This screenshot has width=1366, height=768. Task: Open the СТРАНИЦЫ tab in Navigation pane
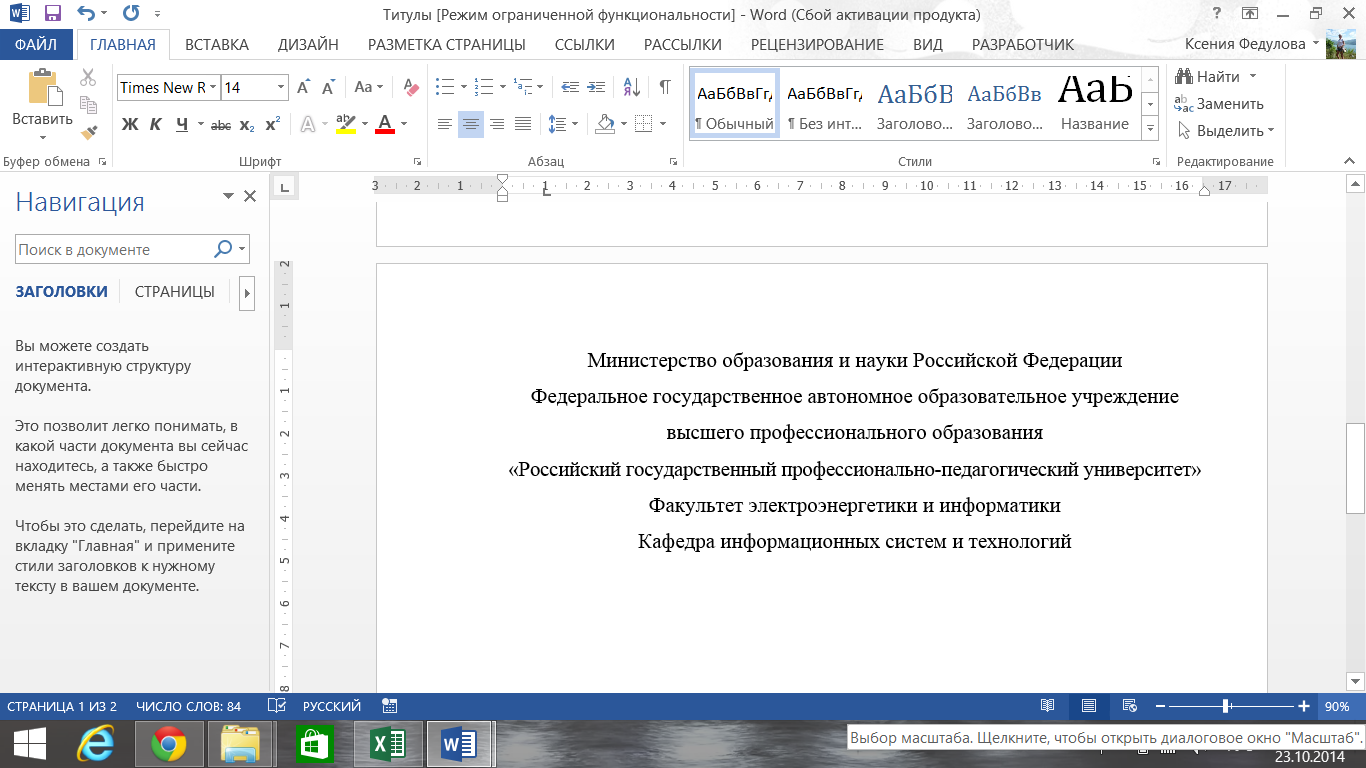coord(175,292)
